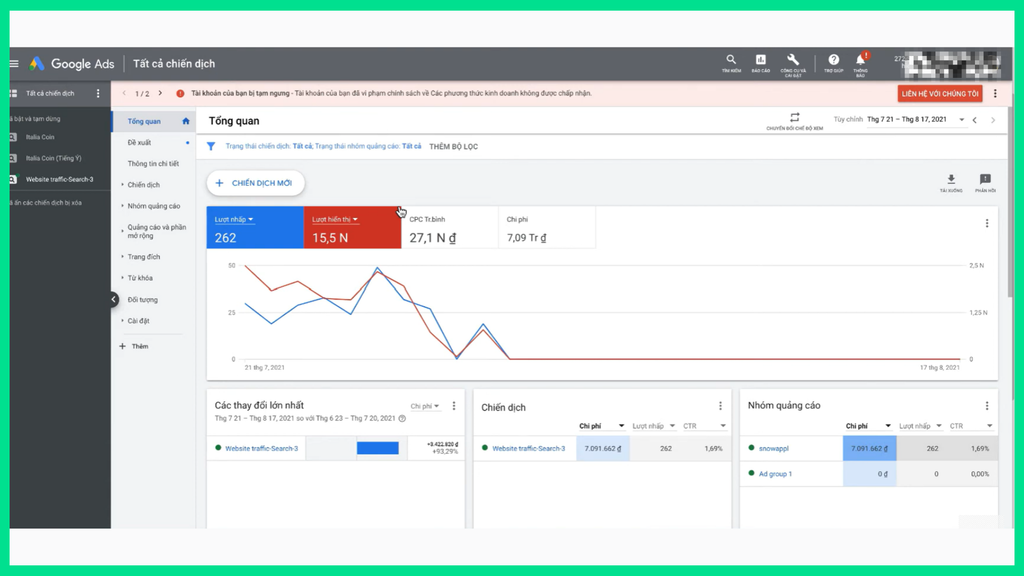Click the Tổng quan home icon
1024x576 pixels.
pos(185,121)
